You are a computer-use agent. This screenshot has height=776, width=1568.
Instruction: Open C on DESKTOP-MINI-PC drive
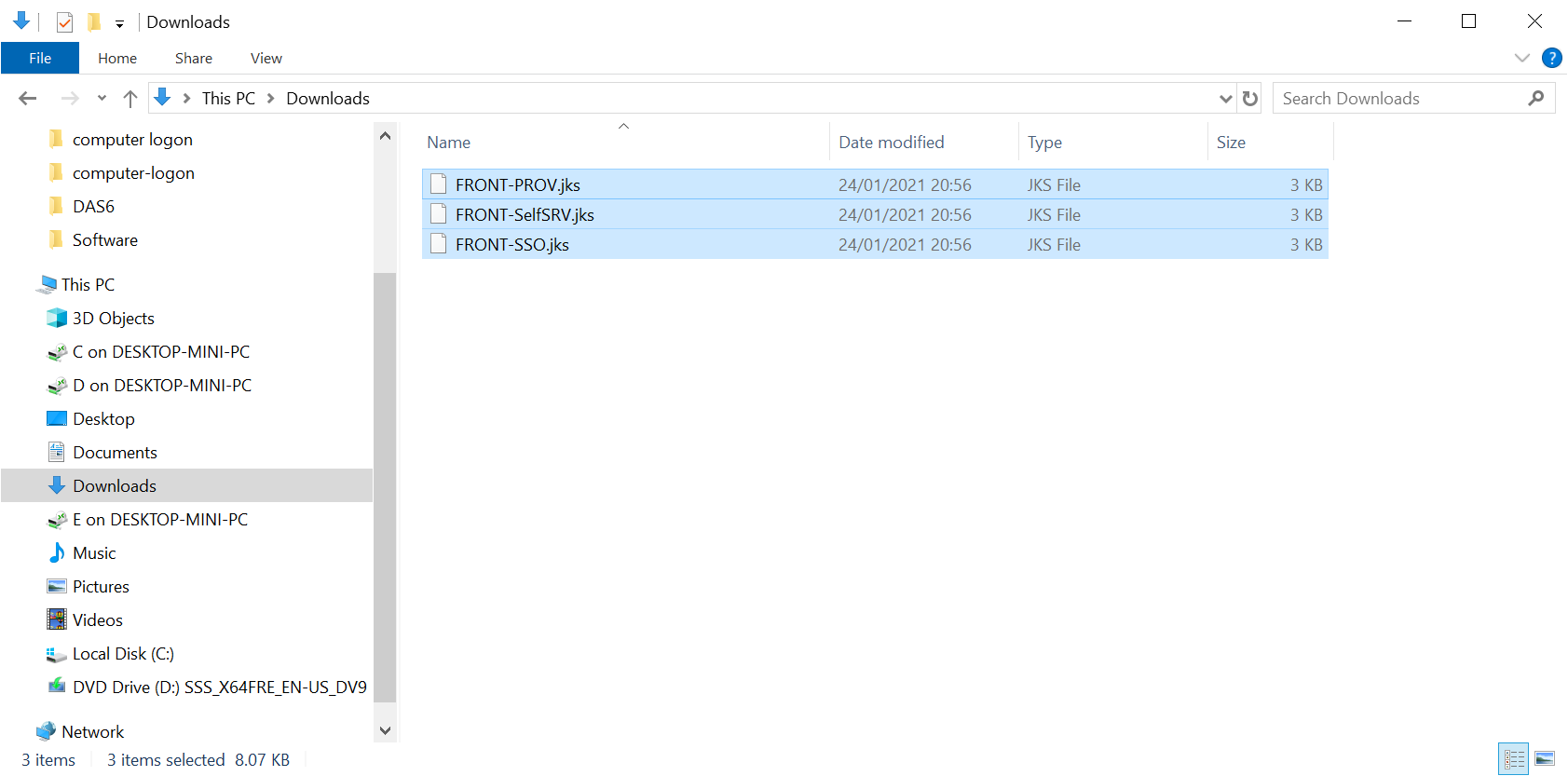pyautogui.click(x=161, y=351)
